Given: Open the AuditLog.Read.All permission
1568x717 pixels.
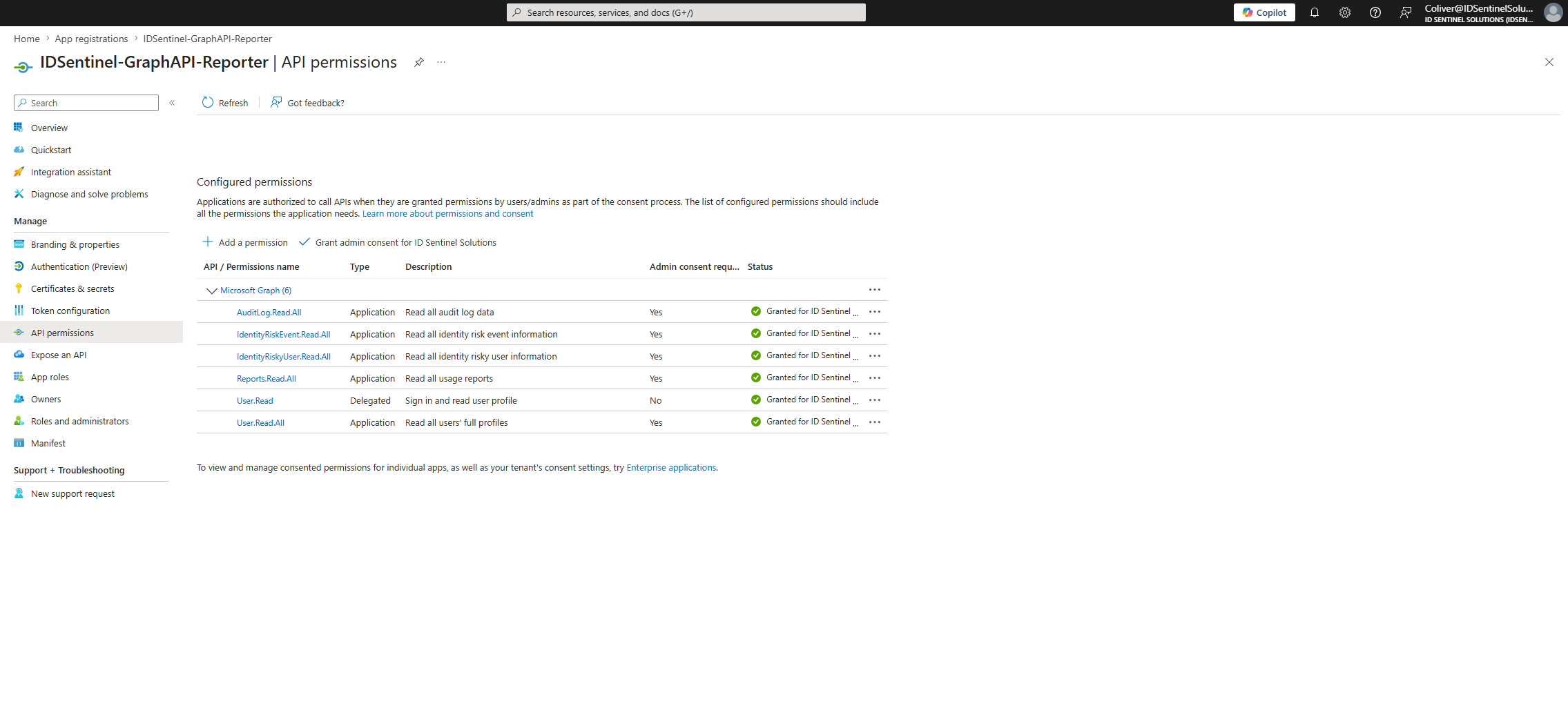Looking at the screenshot, I should pyautogui.click(x=269, y=313).
